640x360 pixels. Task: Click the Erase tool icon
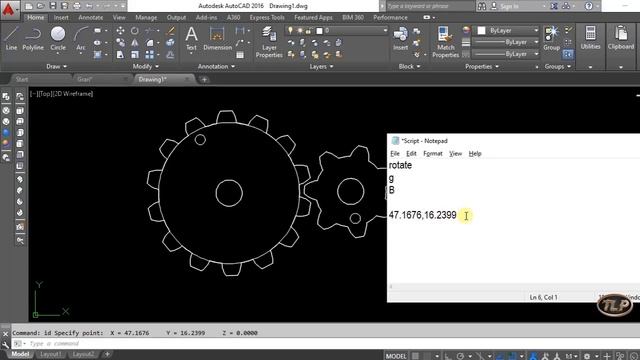click(171, 31)
